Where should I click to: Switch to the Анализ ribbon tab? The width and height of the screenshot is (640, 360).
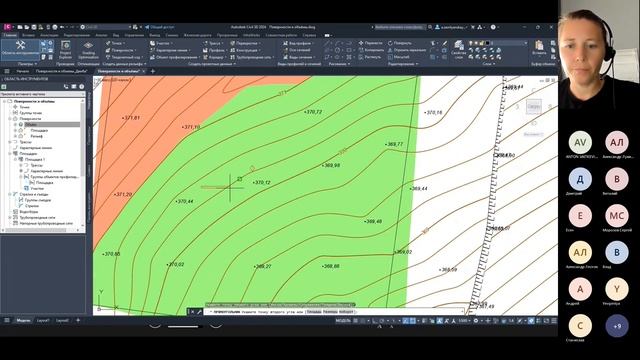coord(101,36)
